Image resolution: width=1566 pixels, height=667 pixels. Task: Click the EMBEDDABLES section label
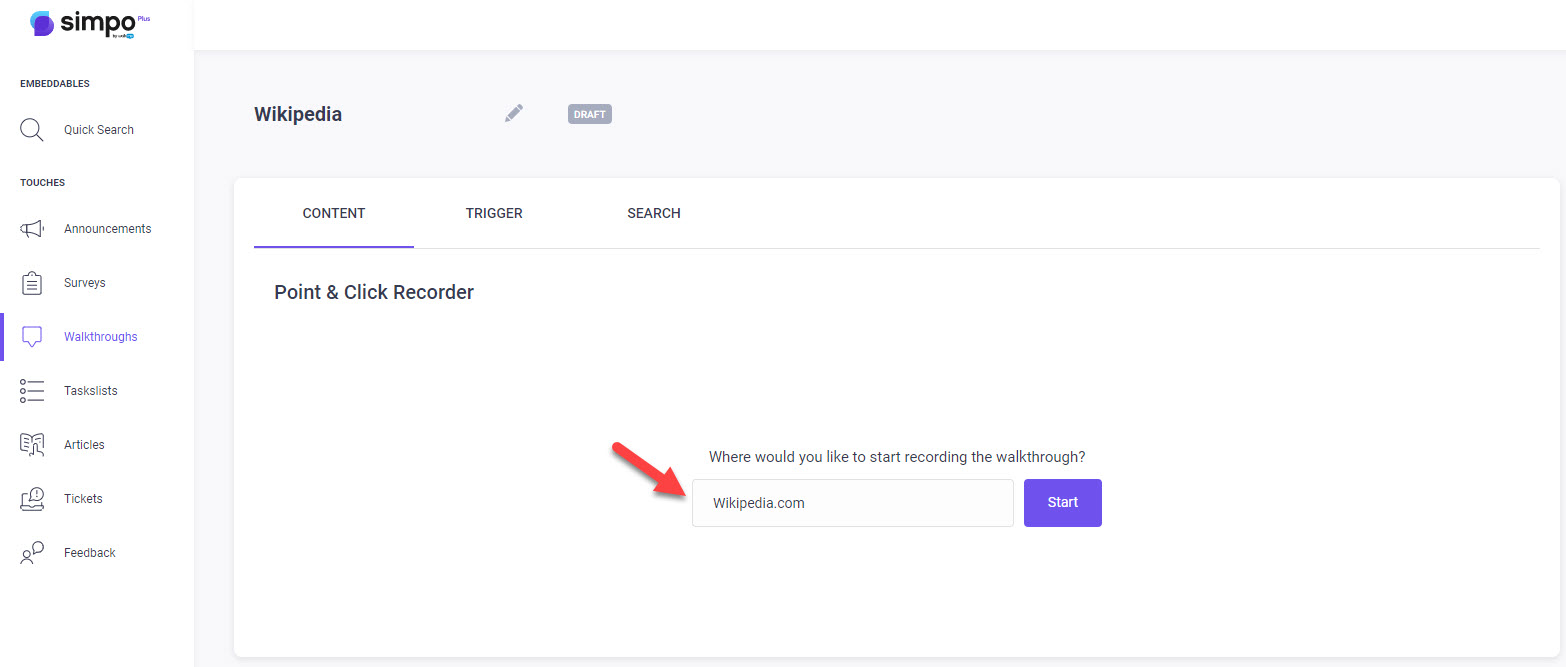[55, 84]
